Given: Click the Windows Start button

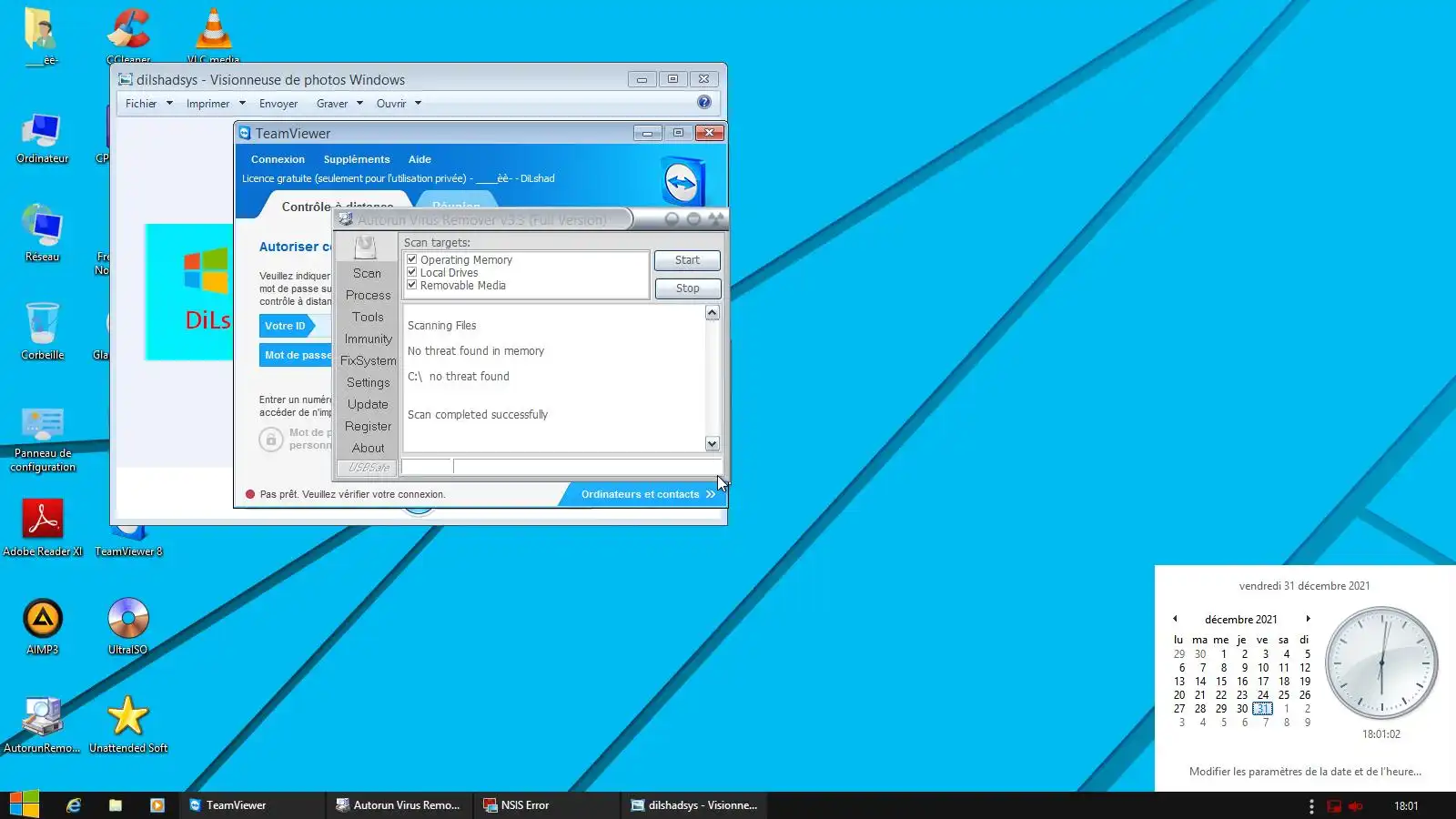Looking at the screenshot, I should (25, 804).
